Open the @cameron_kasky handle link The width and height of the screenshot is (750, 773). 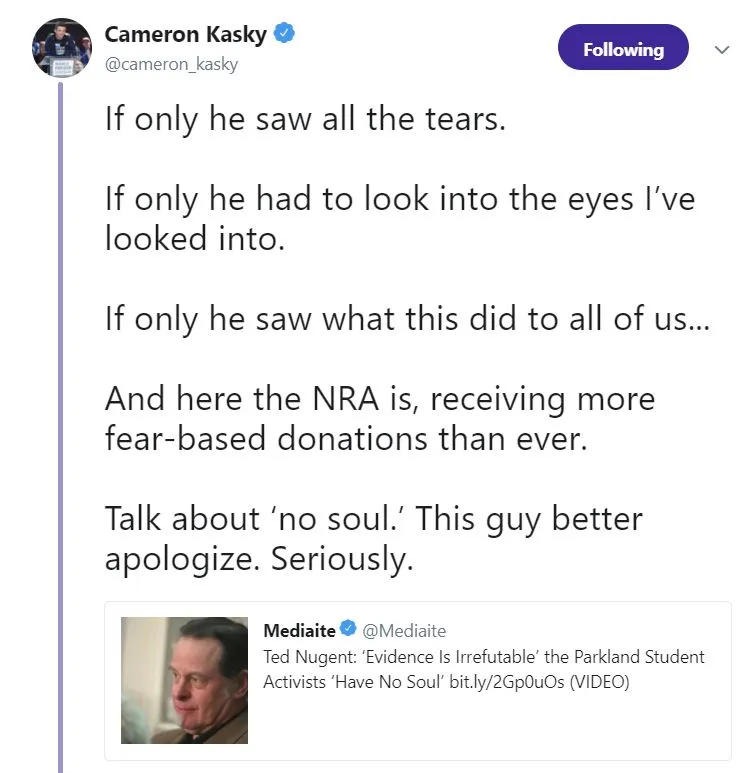171,64
